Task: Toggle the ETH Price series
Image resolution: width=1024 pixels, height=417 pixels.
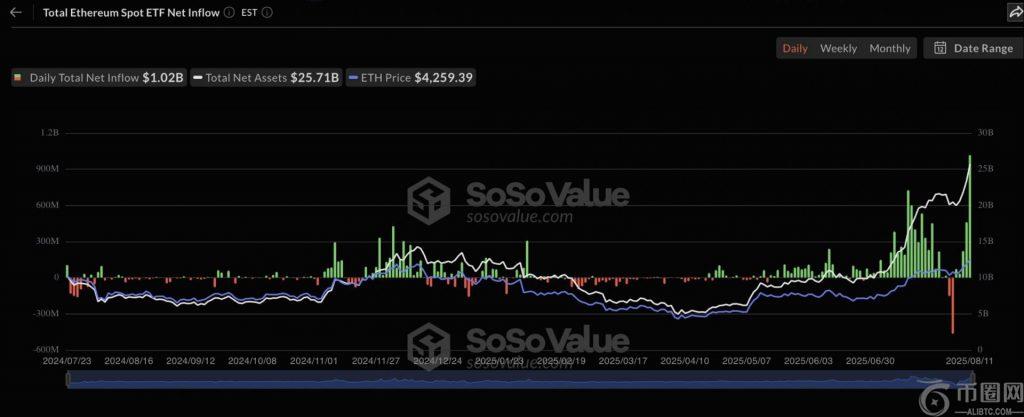Action: pos(410,77)
